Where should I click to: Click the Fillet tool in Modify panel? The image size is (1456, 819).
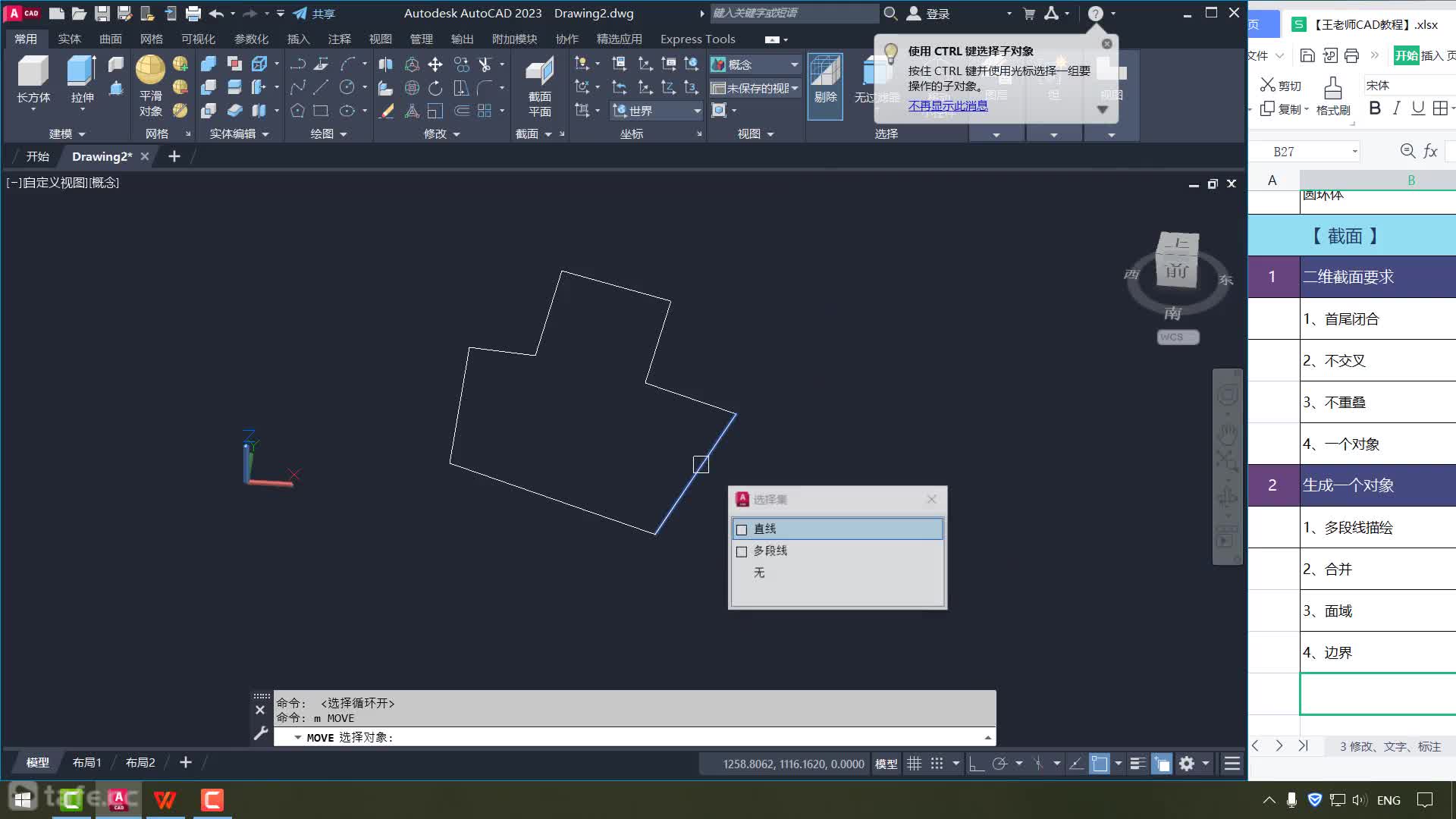pos(485,88)
